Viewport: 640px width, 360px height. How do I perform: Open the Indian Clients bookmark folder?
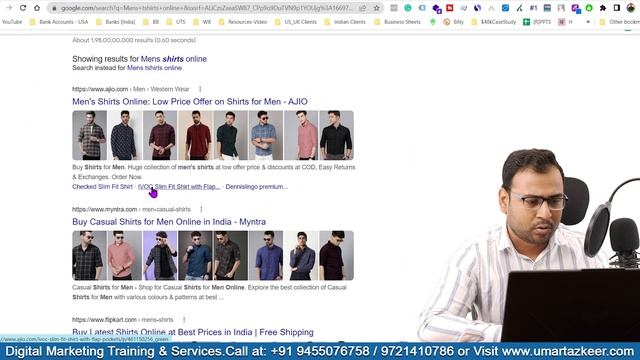click(x=345, y=22)
